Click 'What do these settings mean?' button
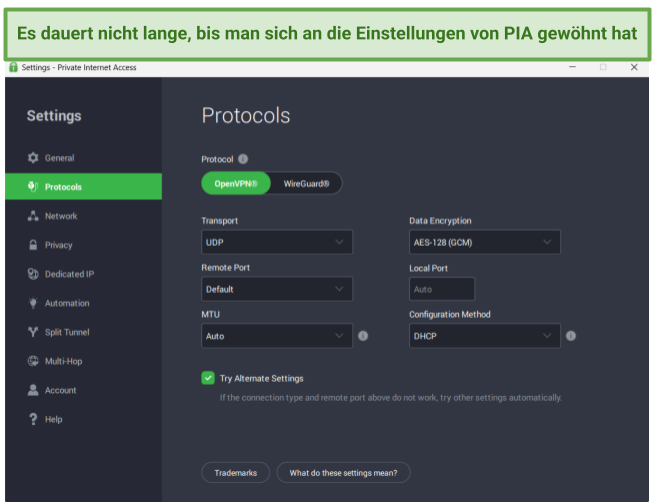The height and width of the screenshot is (504, 660). point(343,472)
